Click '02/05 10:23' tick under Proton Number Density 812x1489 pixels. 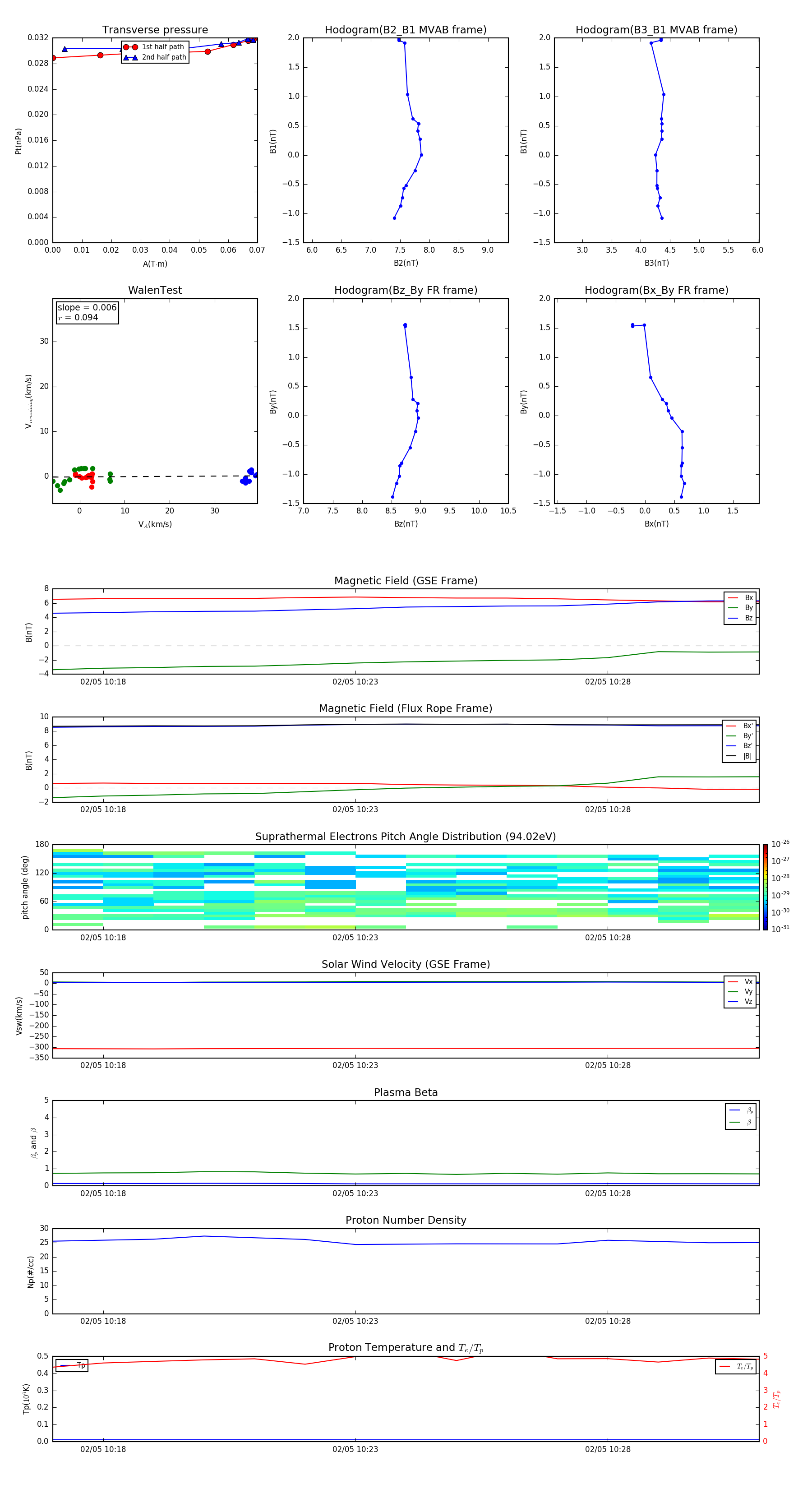[355, 1321]
